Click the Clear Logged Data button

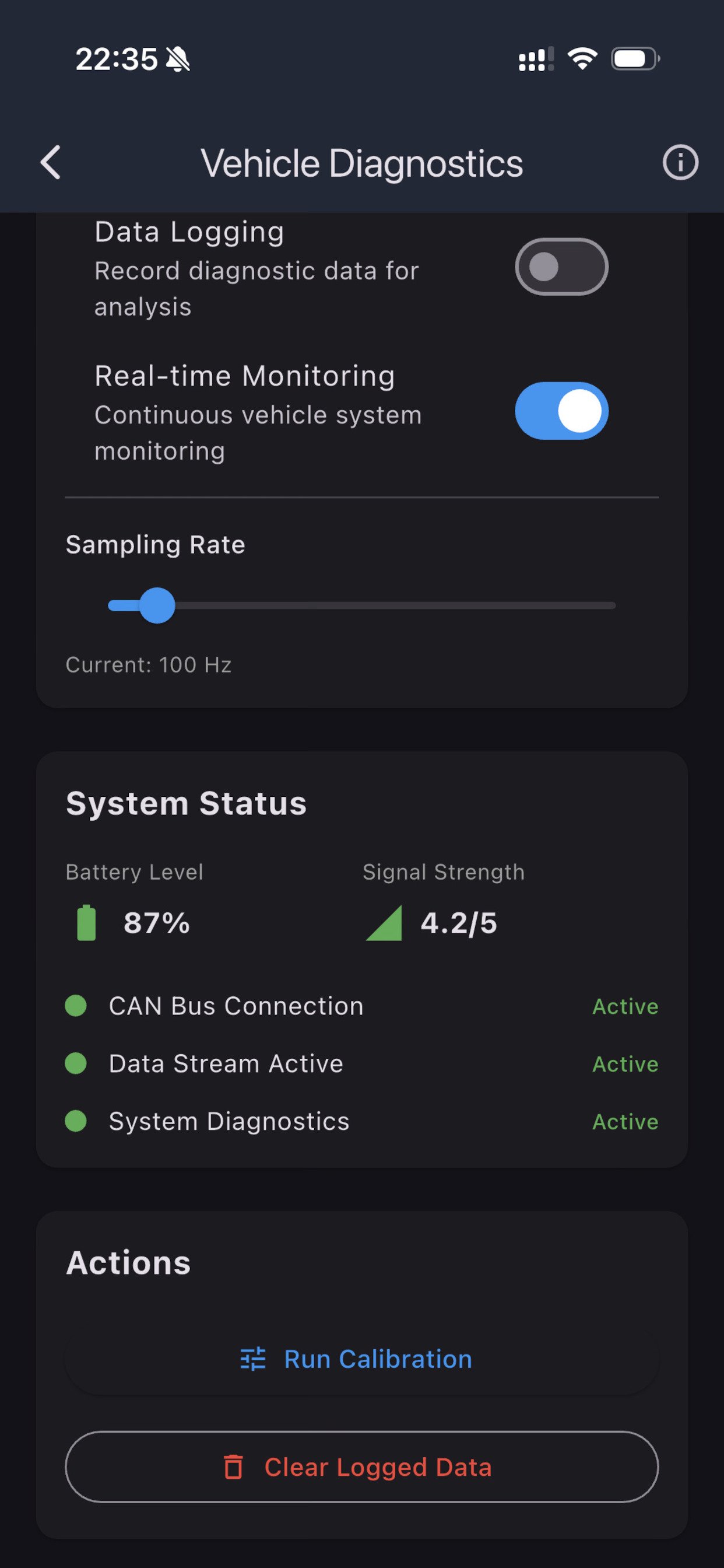[x=362, y=1467]
